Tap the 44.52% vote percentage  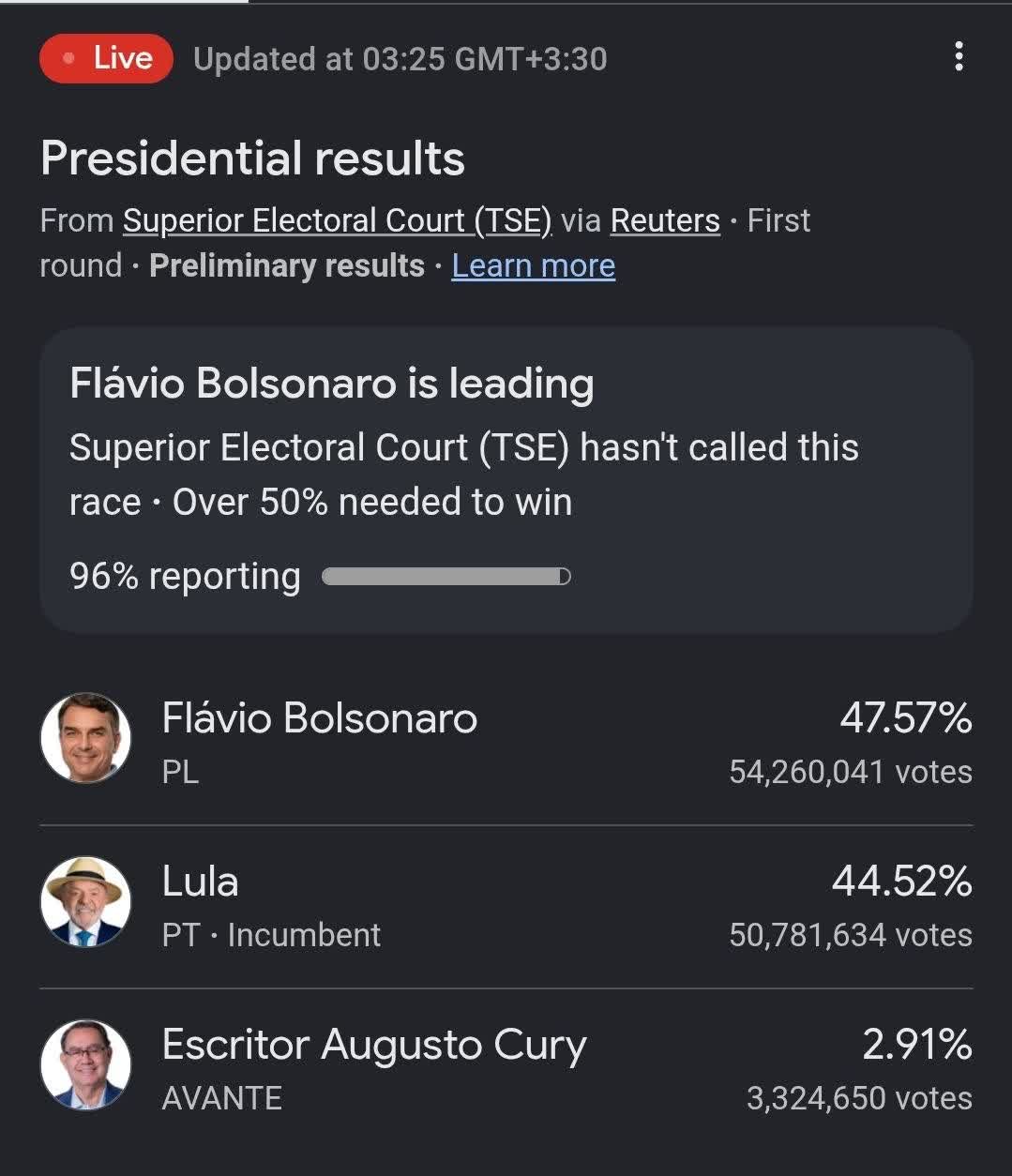[x=902, y=882]
